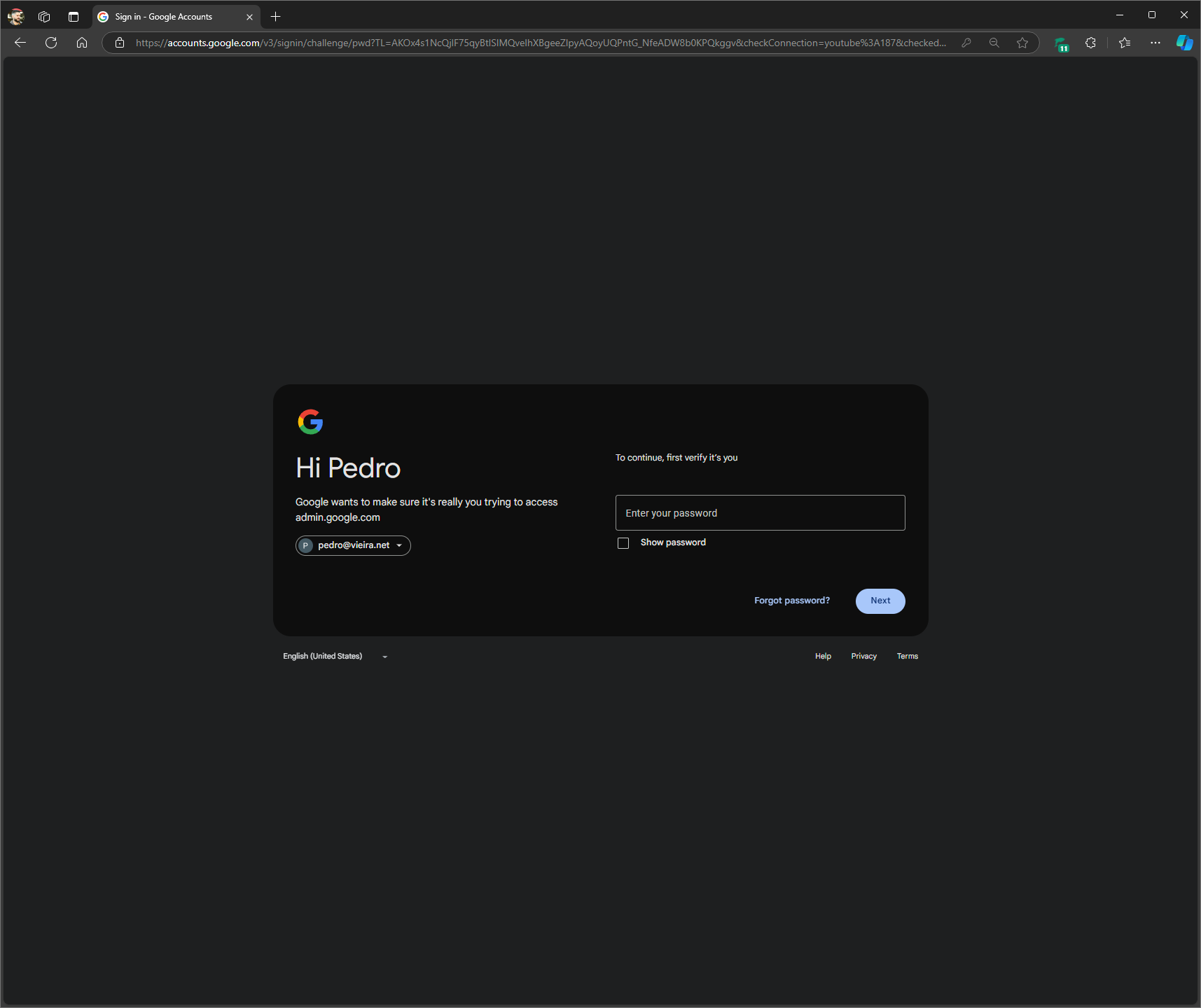This screenshot has height=1008, width=1201.
Task: Open saved passwords key icon
Action: click(x=966, y=43)
